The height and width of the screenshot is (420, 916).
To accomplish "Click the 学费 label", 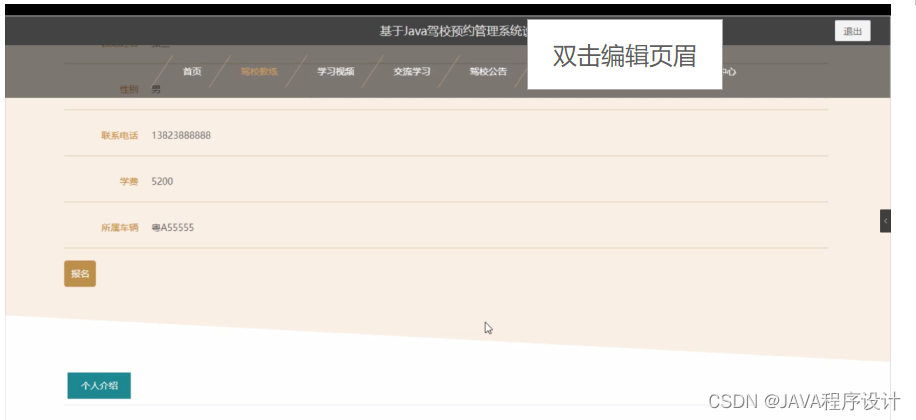I will click(129, 182).
